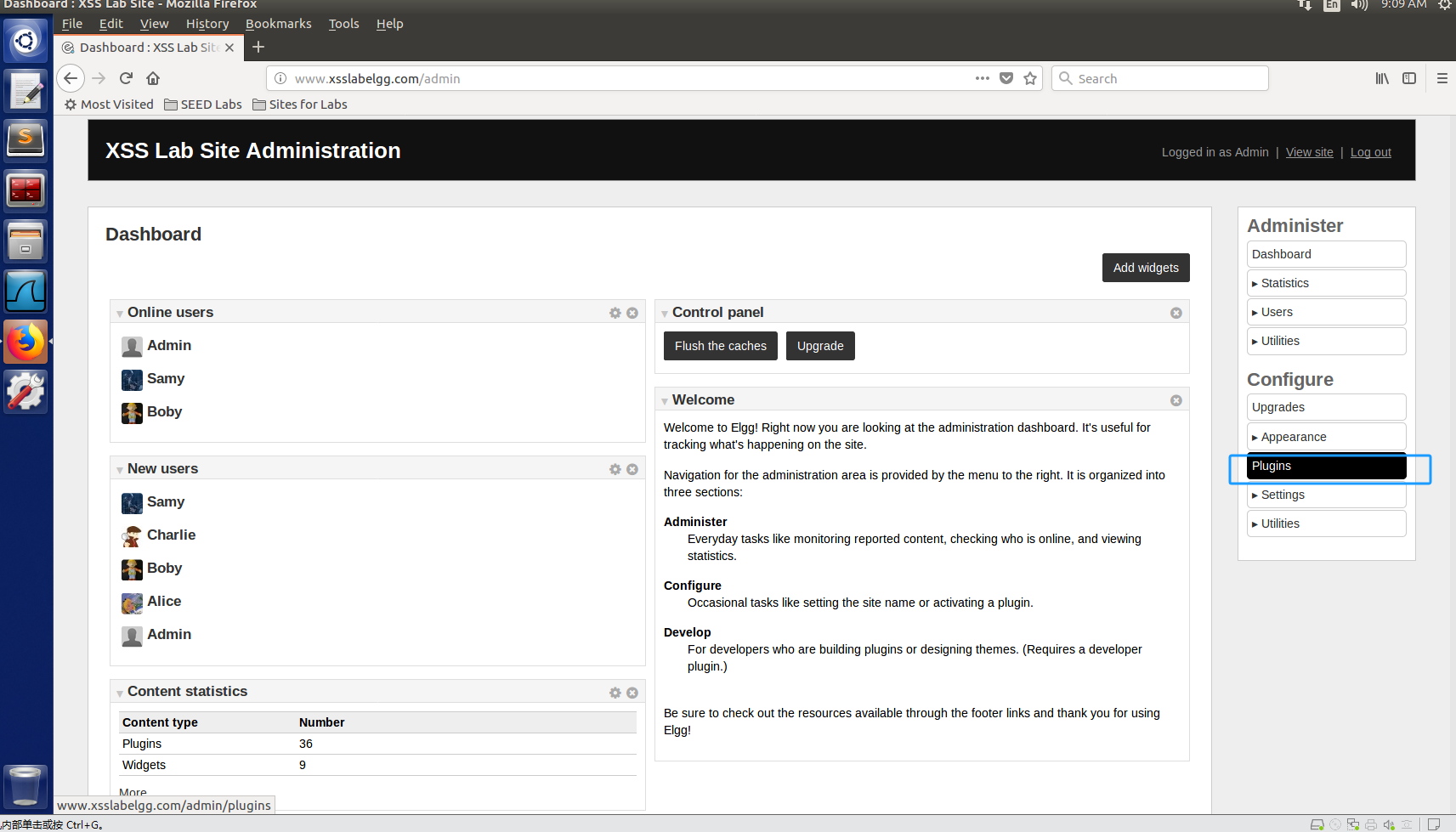
Task: Remove the Online users widget
Action: click(632, 313)
